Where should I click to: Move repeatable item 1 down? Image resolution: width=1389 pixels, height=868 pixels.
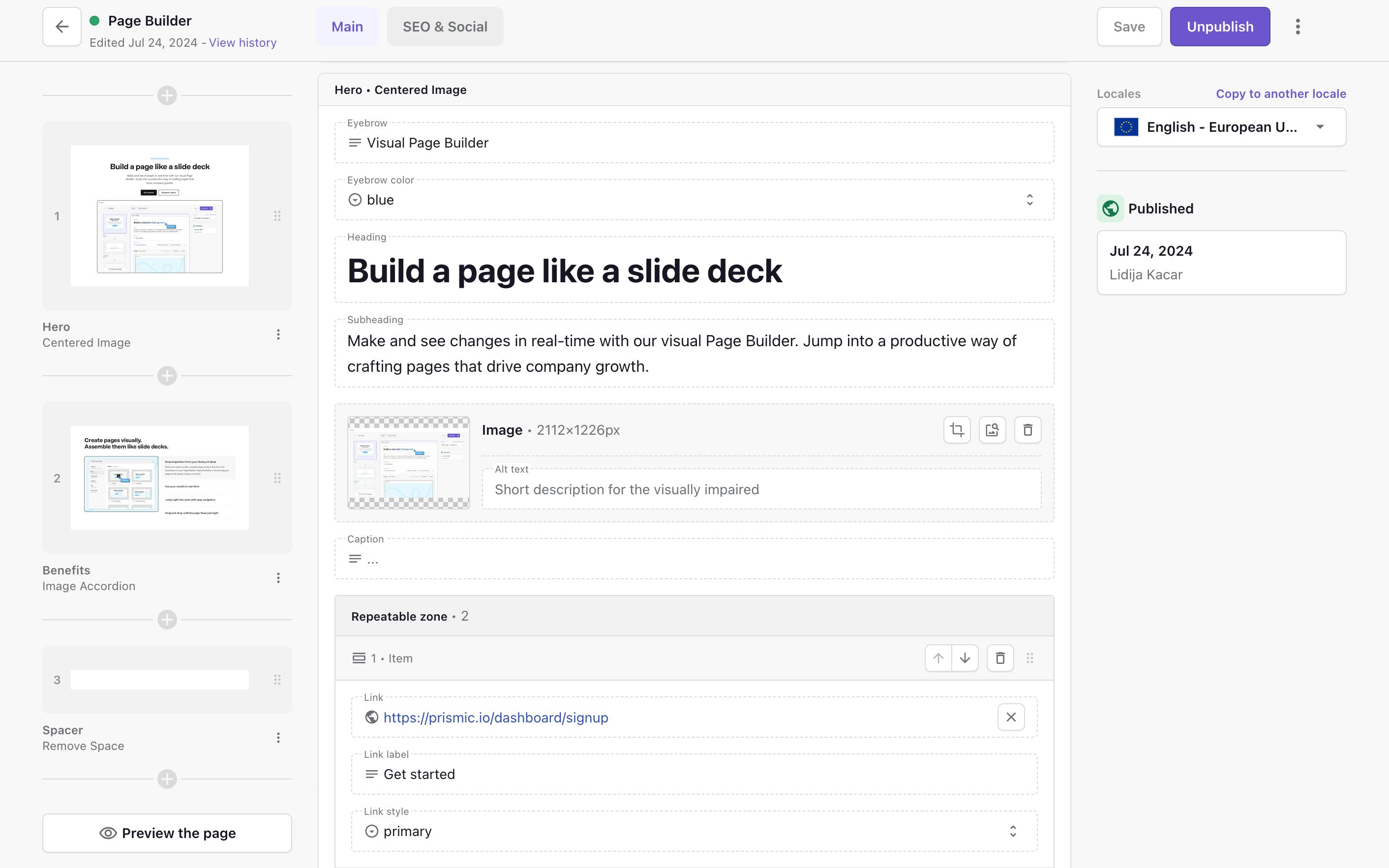point(965,658)
